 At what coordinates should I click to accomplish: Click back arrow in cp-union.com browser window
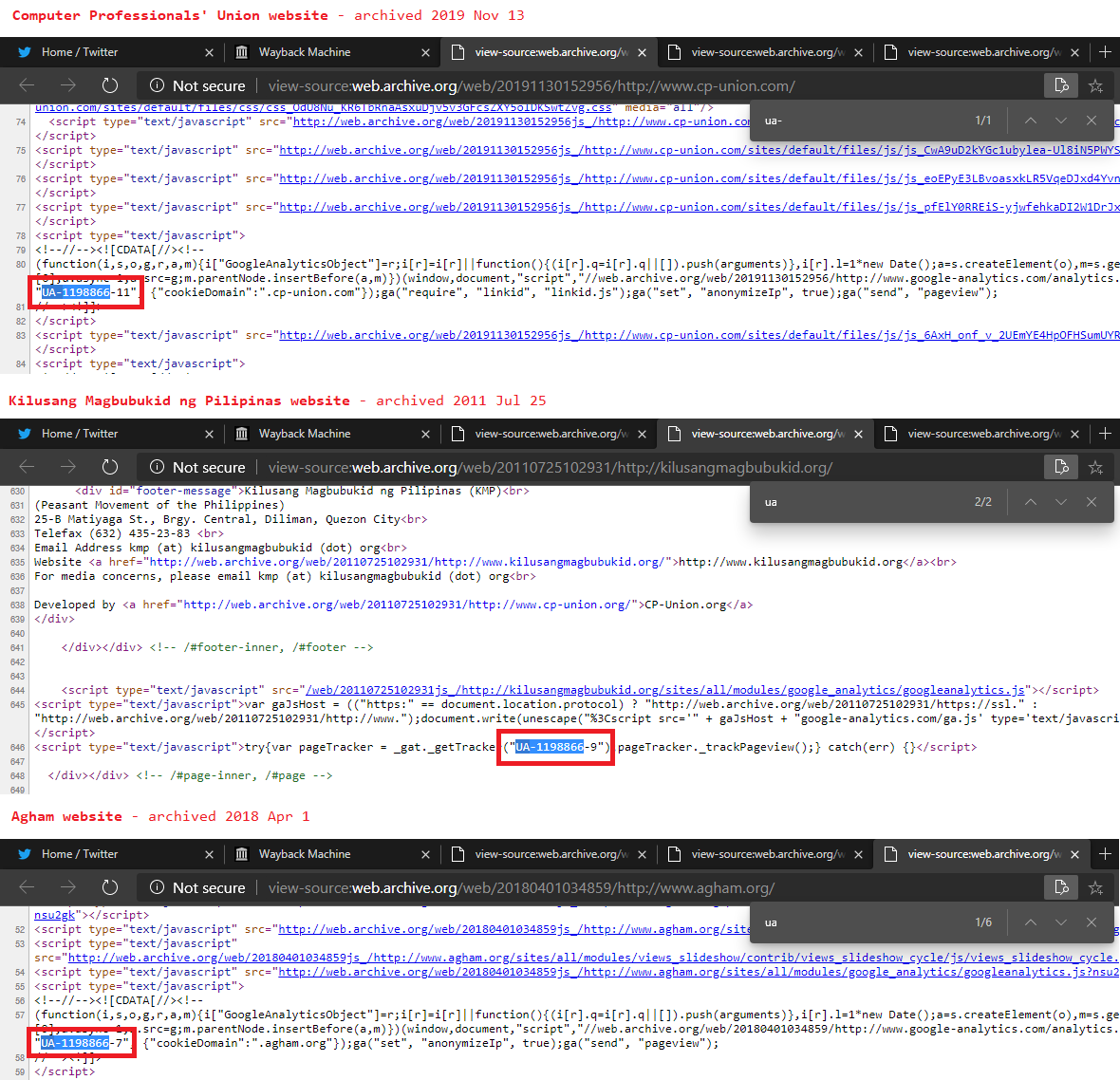(x=28, y=85)
